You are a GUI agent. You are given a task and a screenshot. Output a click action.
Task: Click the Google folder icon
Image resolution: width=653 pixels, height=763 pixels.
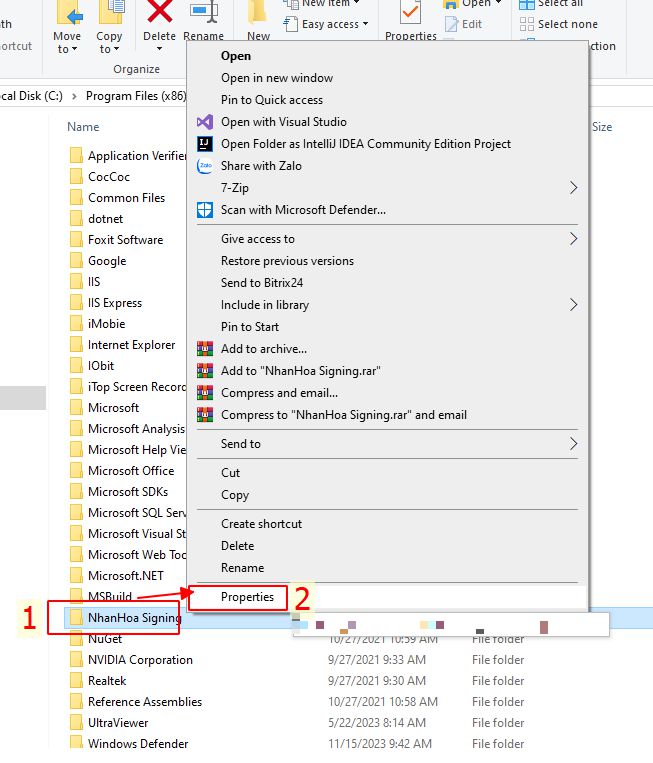coord(76,260)
